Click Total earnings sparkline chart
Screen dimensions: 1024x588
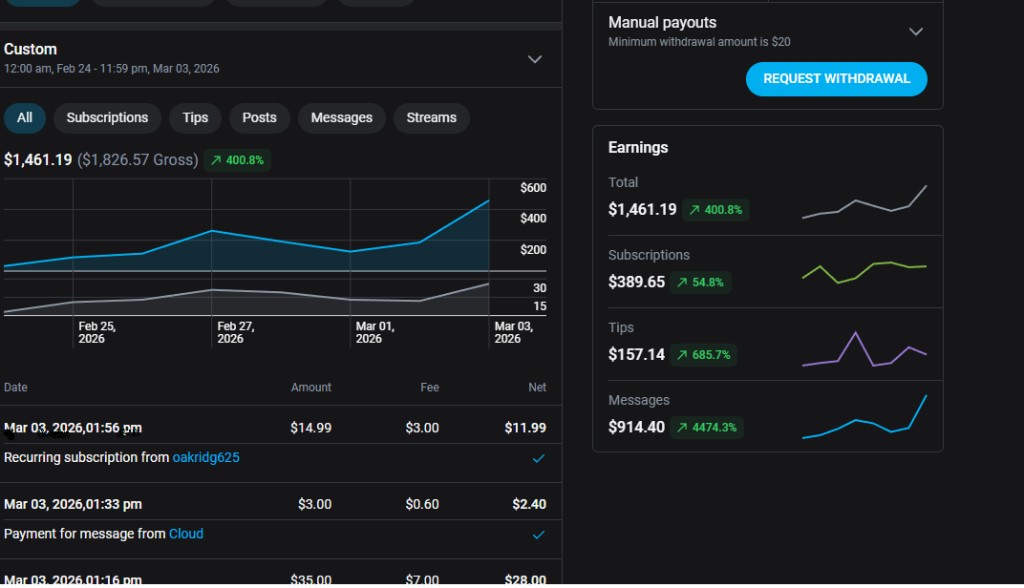[x=864, y=203]
